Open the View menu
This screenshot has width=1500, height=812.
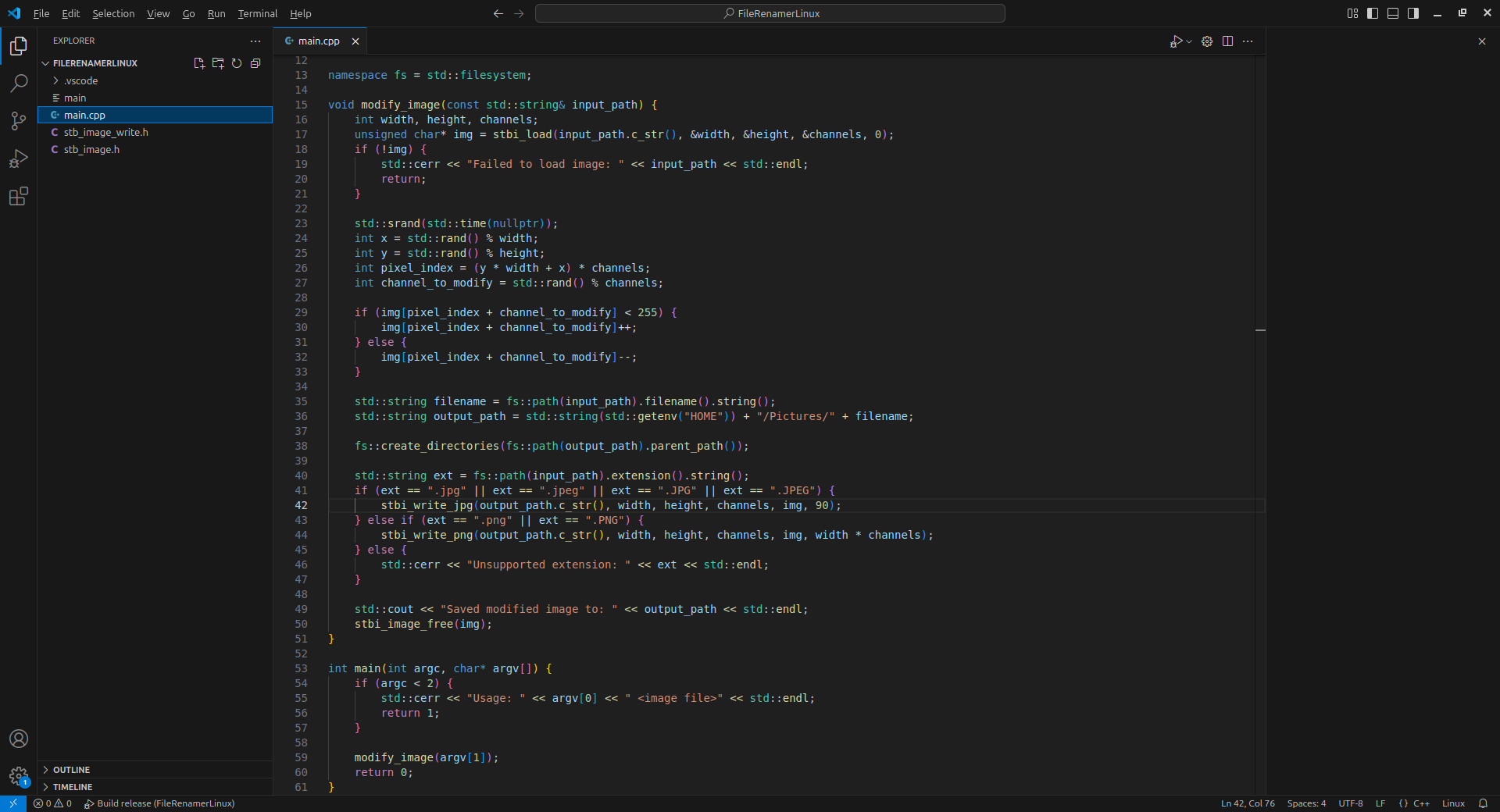158,13
